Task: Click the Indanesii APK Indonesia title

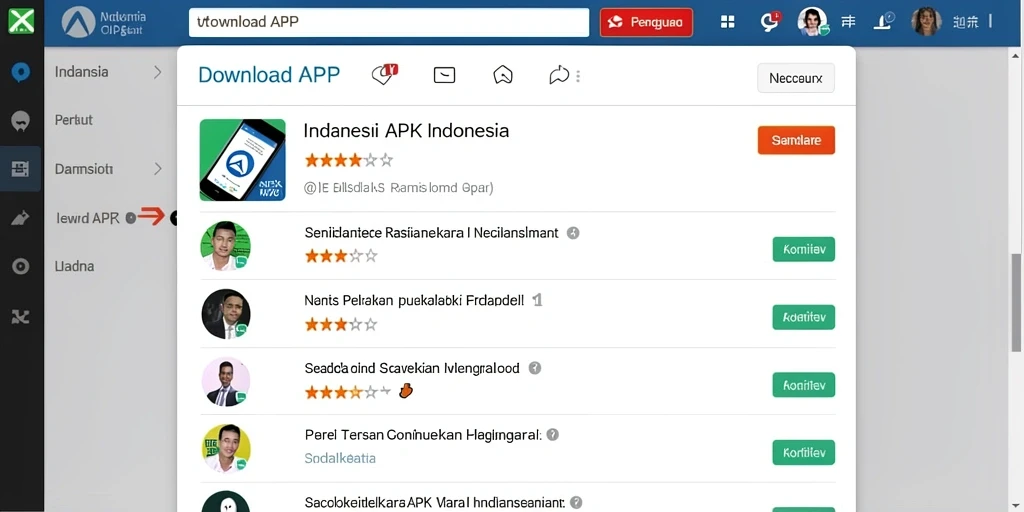Action: pyautogui.click(x=406, y=131)
